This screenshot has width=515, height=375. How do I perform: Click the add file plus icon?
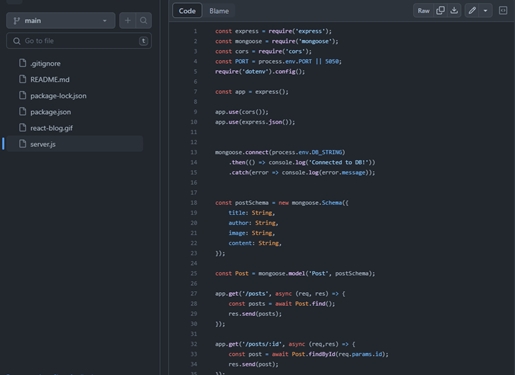pos(127,21)
